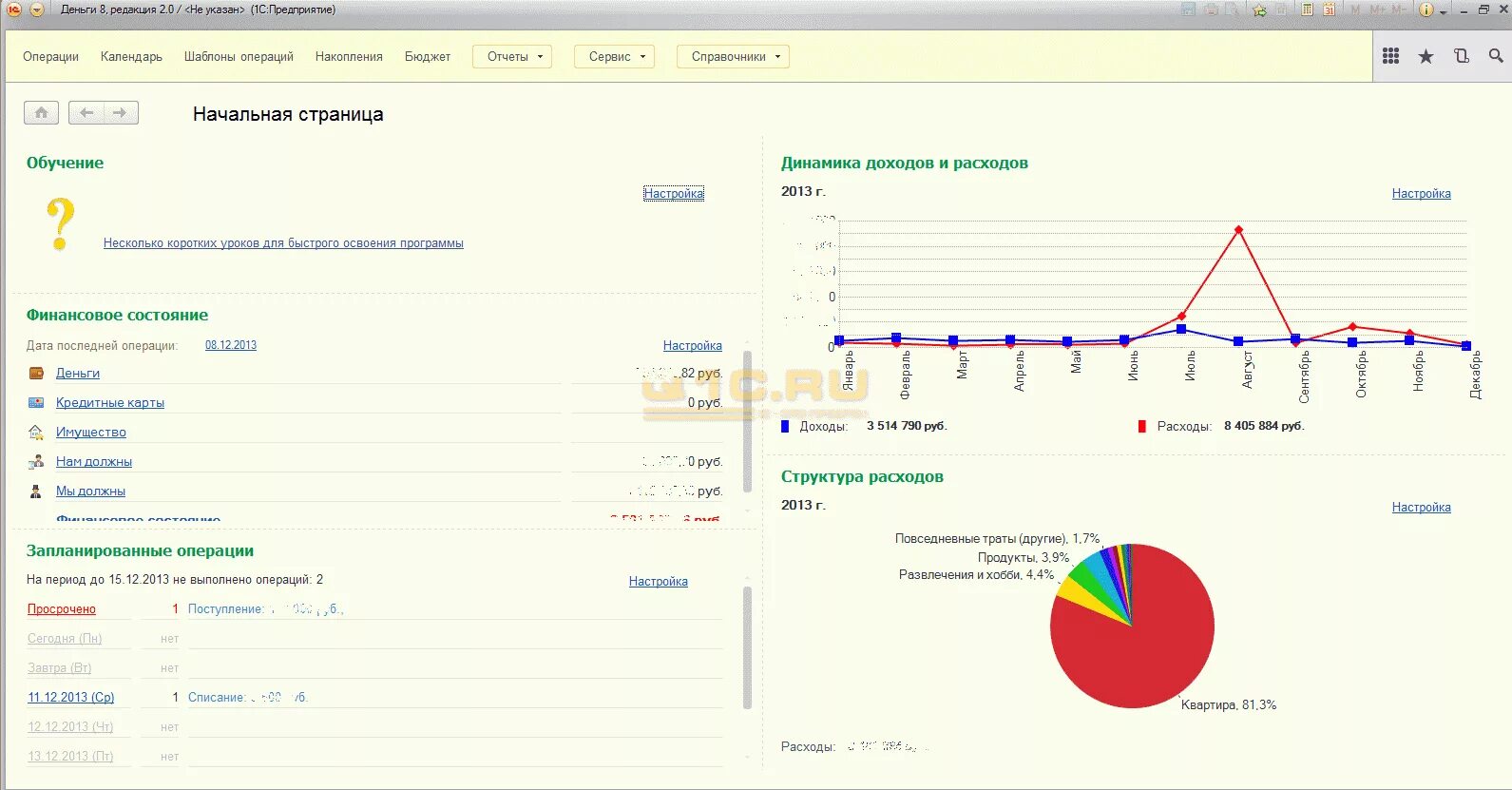Open Настройка link in Обучение section
The height and width of the screenshot is (790, 1512).
tap(674, 193)
